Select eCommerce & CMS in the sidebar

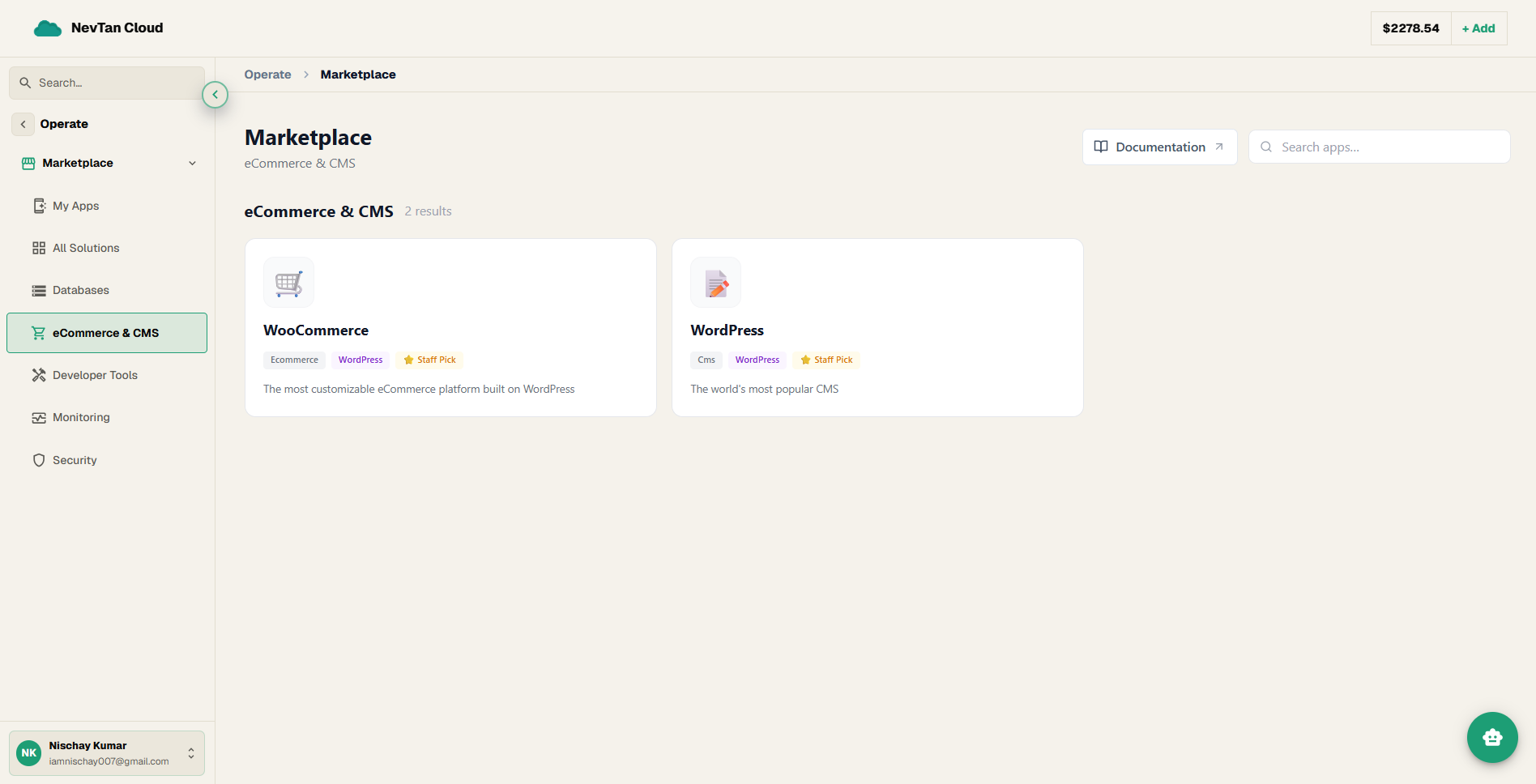[x=107, y=333]
